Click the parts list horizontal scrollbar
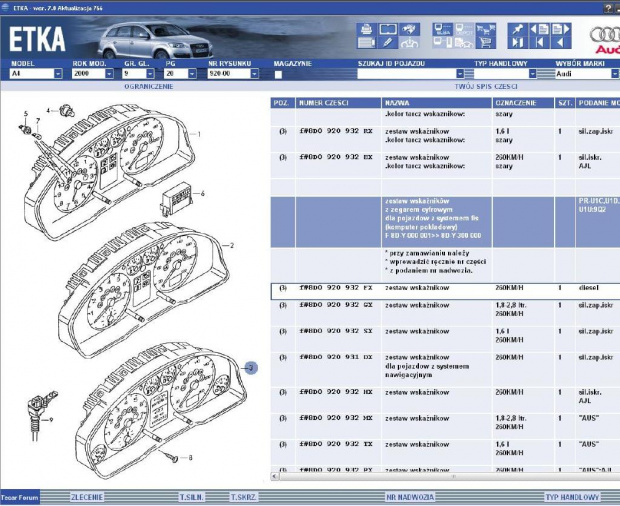Viewport: 620px width, 506px height. 449,476
